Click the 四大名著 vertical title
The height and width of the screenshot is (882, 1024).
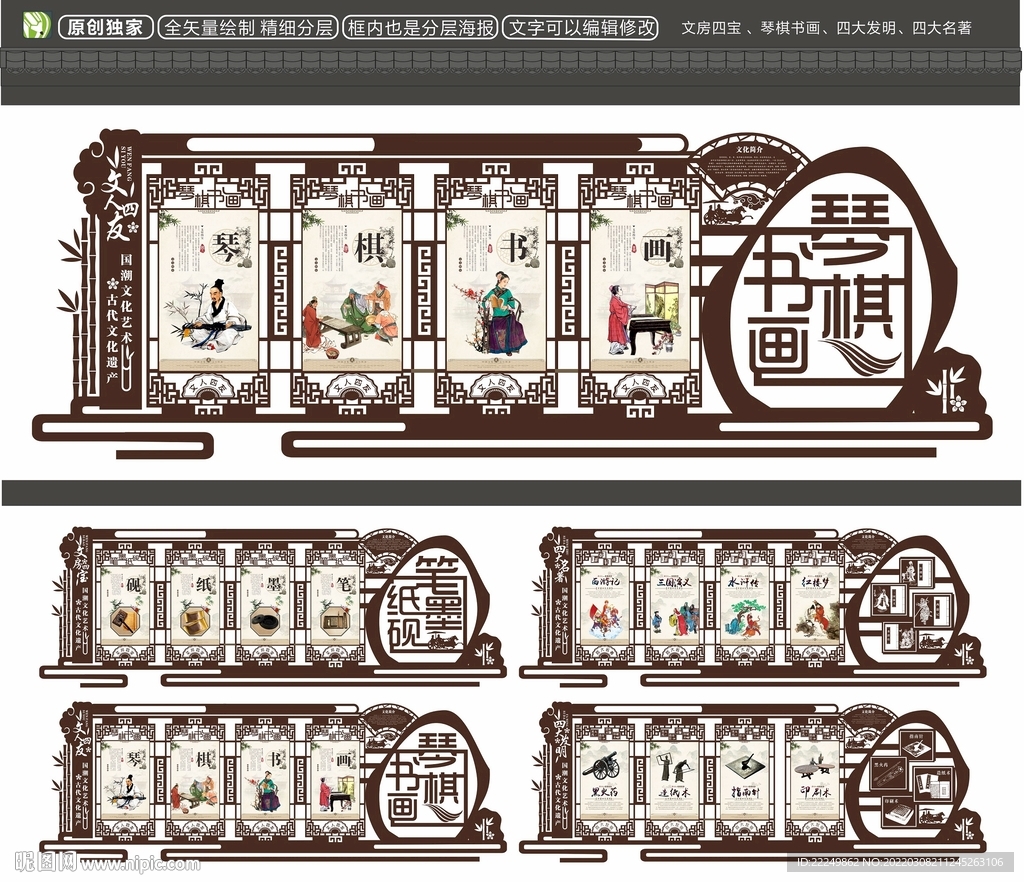(x=561, y=561)
